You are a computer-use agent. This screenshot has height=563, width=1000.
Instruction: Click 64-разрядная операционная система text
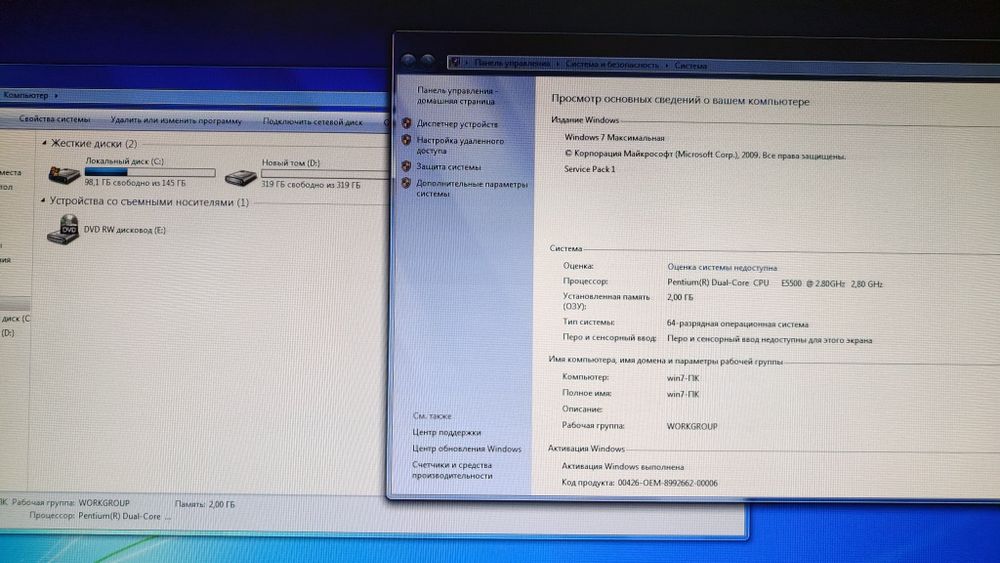(x=737, y=323)
